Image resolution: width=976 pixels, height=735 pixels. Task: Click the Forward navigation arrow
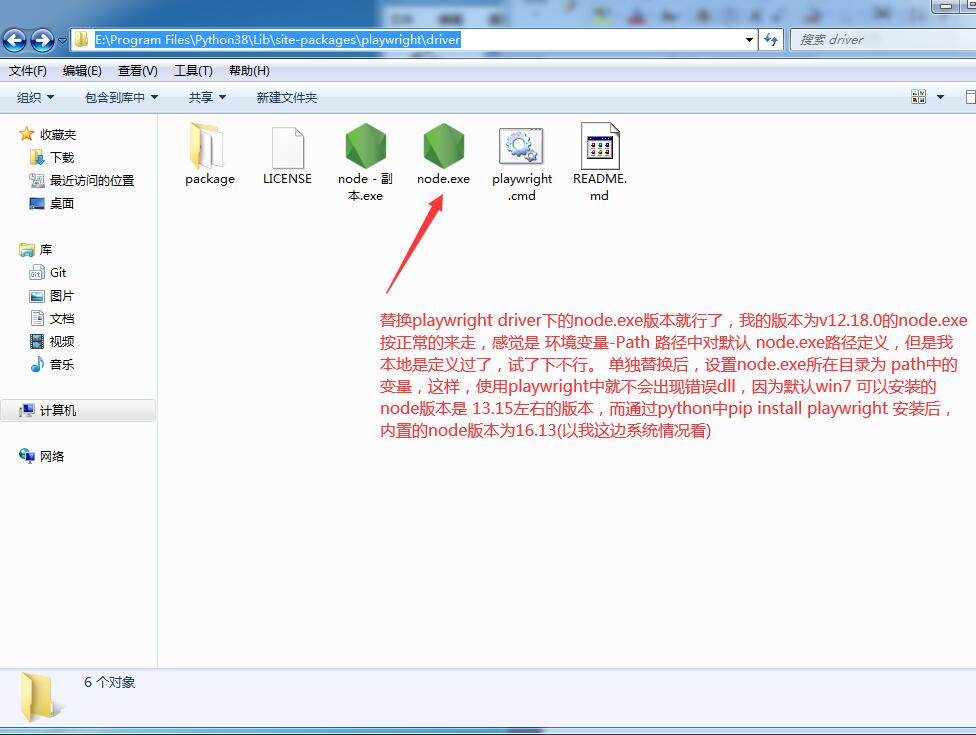tap(42, 40)
